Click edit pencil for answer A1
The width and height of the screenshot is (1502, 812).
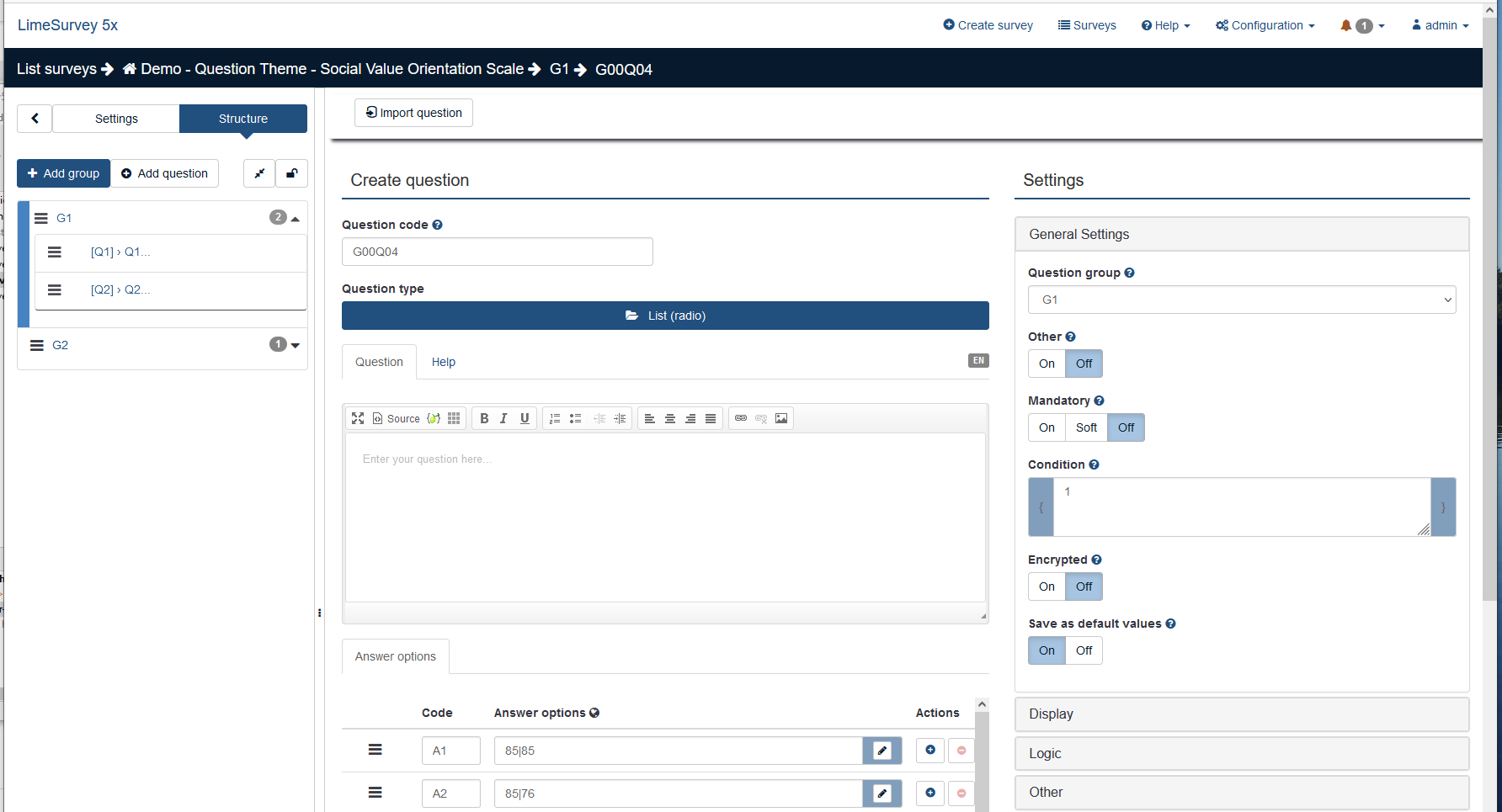[881, 751]
